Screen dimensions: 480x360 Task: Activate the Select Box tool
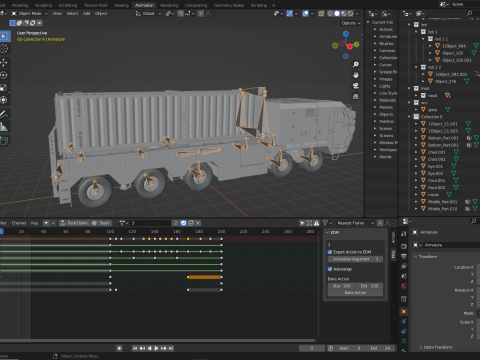coord(4,36)
